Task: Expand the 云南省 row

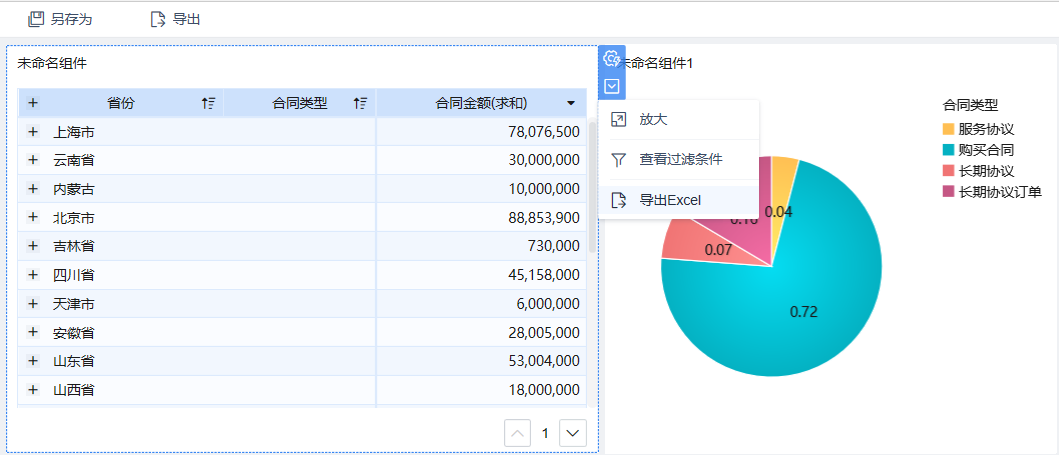Action: (32, 160)
